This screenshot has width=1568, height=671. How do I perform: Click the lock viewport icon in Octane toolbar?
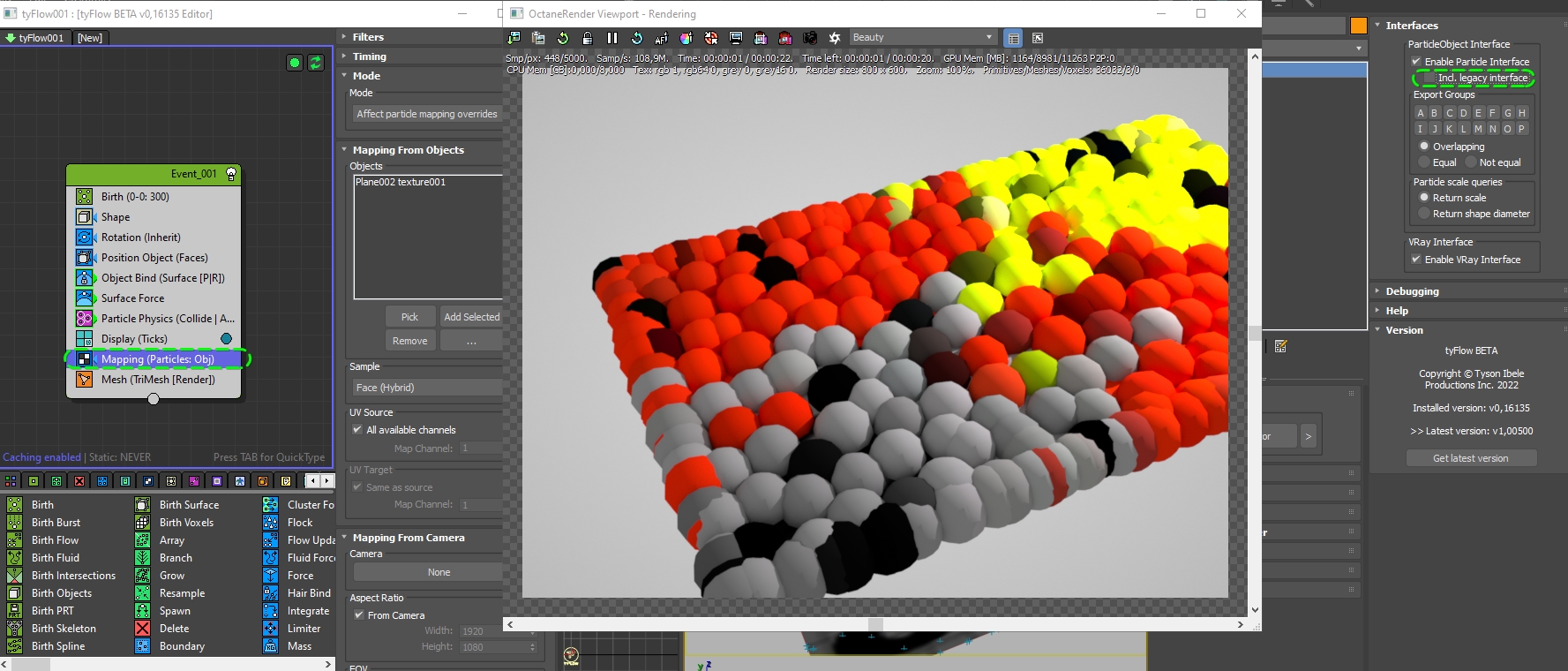(x=588, y=38)
